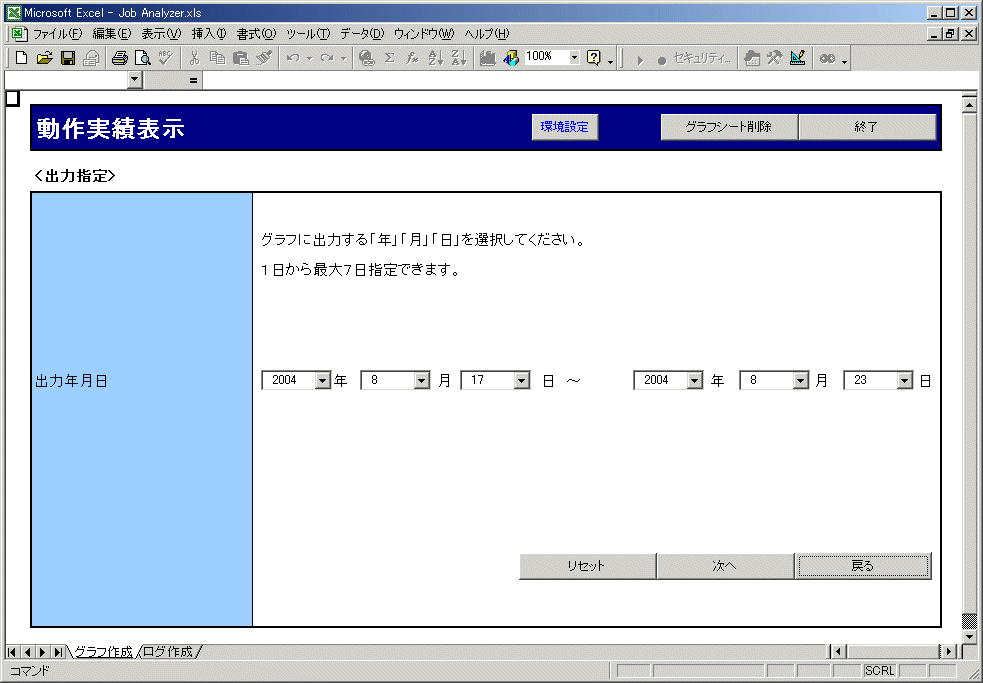
Task: Open the ファイル(F) menu
Action: [x=56, y=34]
